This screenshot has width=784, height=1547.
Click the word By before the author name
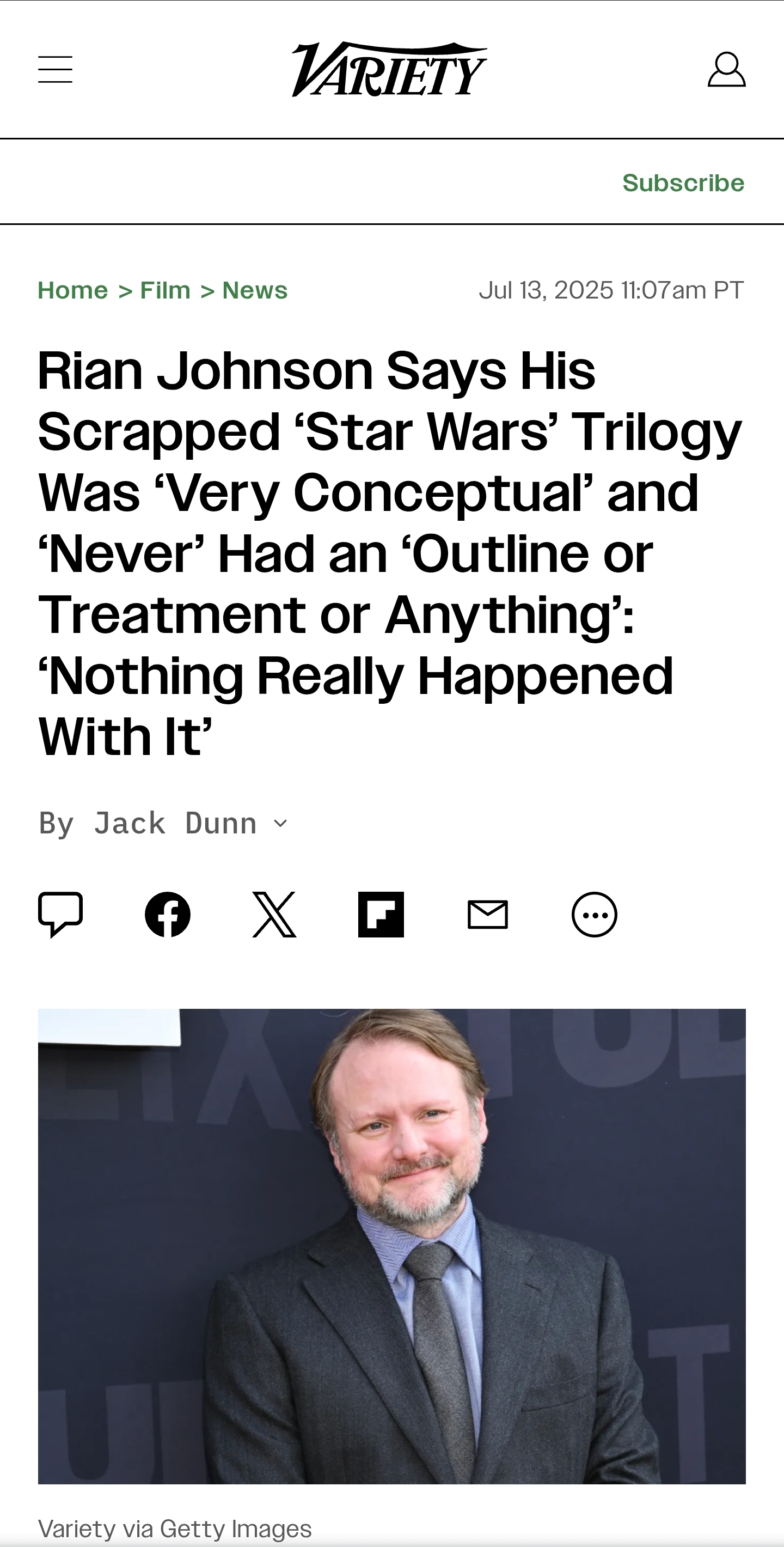pos(57,824)
